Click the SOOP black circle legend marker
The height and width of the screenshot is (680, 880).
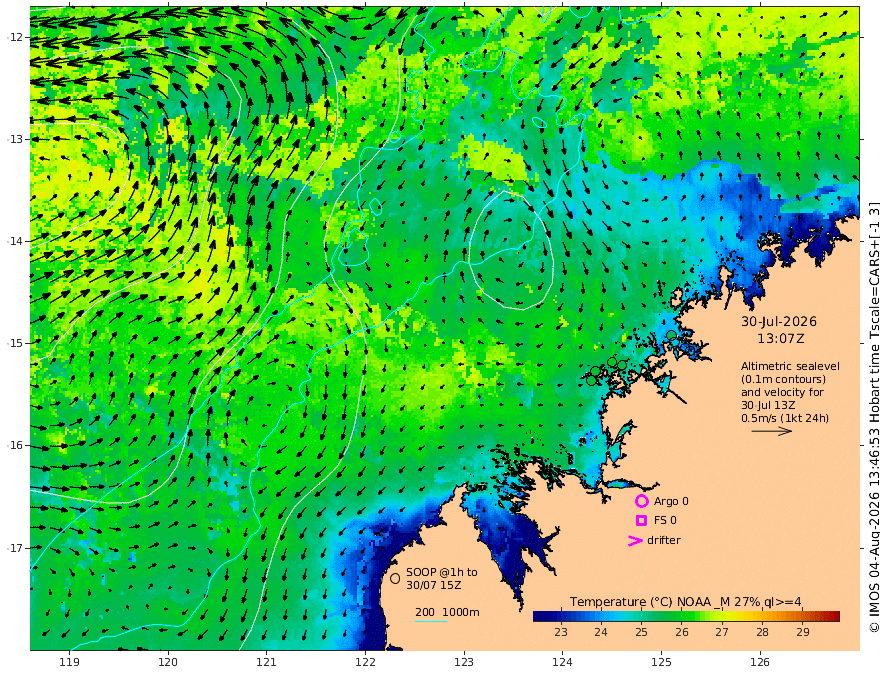pyautogui.click(x=395, y=578)
